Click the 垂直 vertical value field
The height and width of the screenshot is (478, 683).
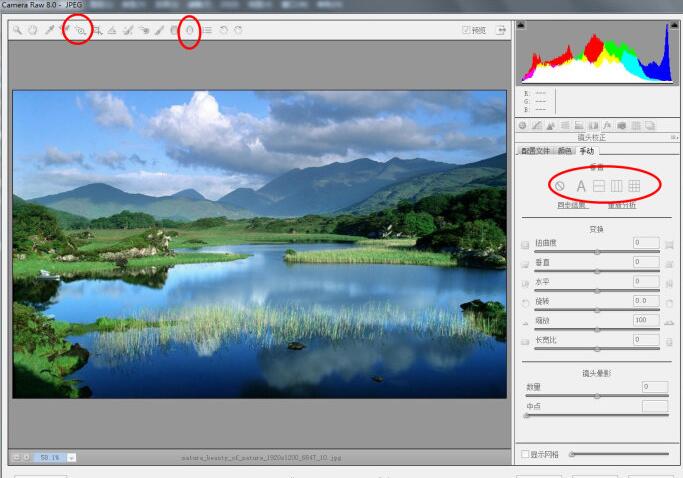coord(646,261)
